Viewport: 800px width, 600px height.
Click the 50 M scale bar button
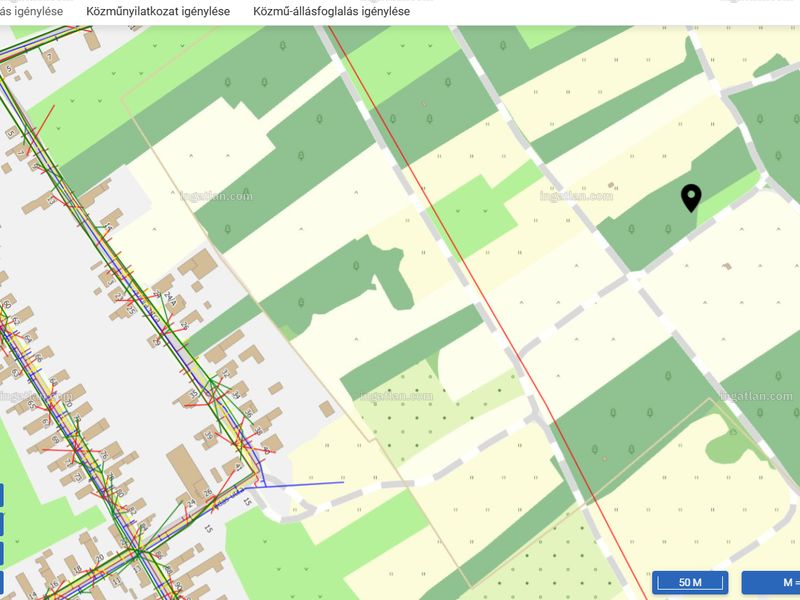click(x=690, y=582)
